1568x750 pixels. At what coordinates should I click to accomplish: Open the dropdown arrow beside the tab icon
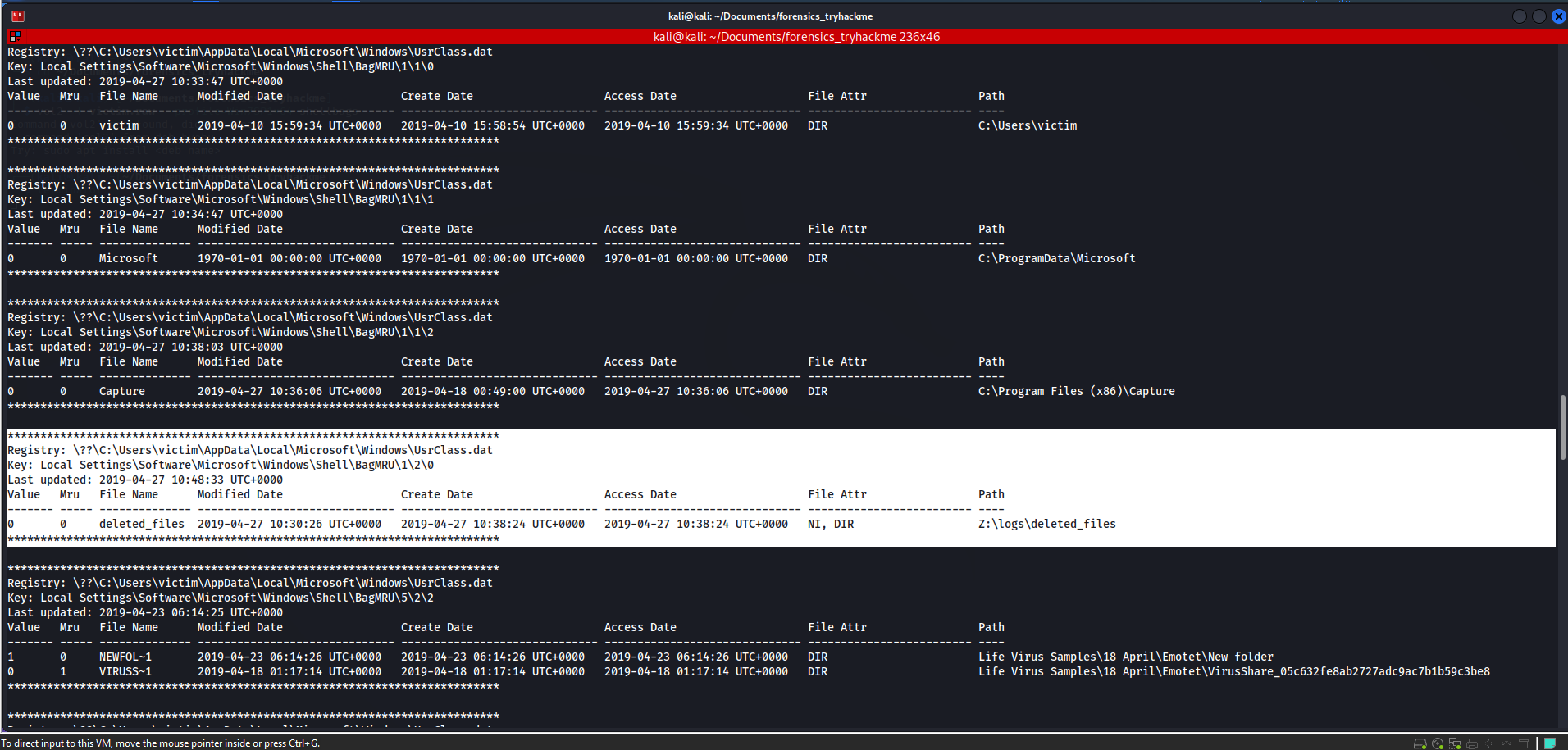pyautogui.click(x=18, y=41)
